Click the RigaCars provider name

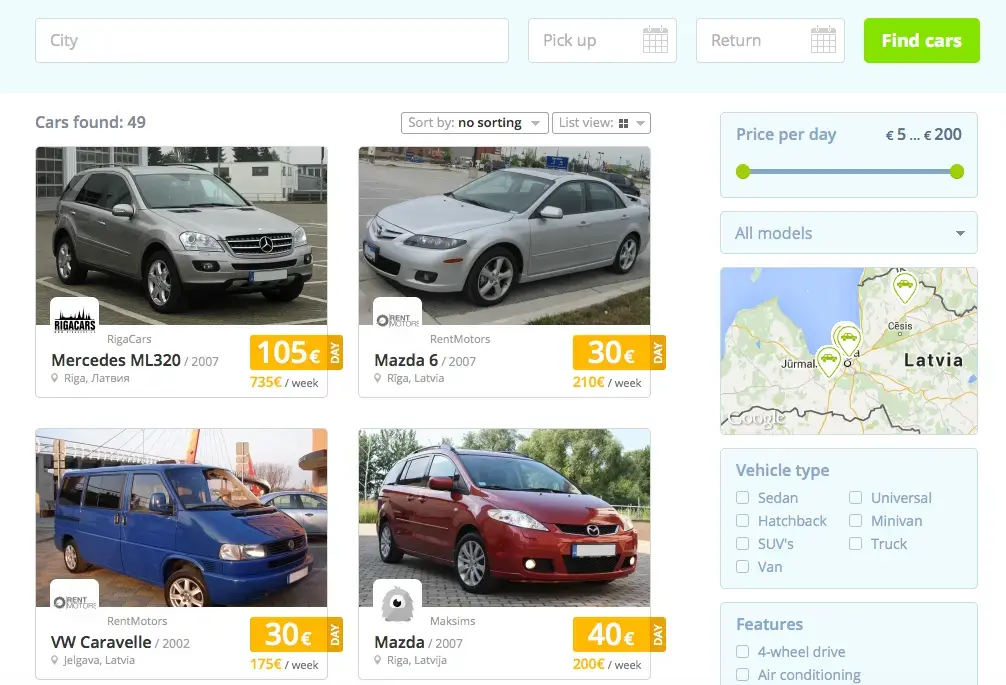[129, 339]
